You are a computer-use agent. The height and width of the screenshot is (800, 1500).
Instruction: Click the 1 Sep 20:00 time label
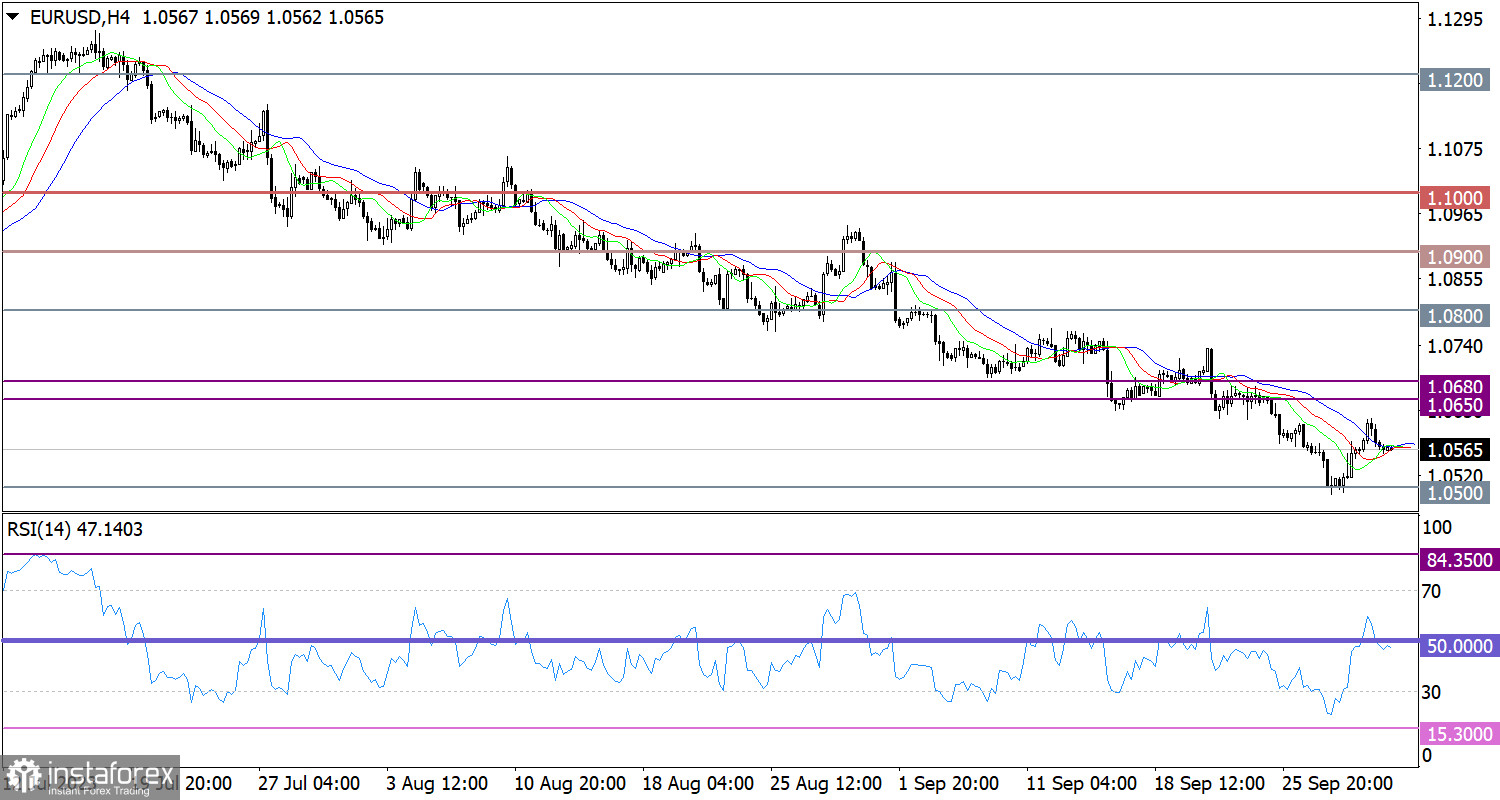pyautogui.click(x=949, y=782)
